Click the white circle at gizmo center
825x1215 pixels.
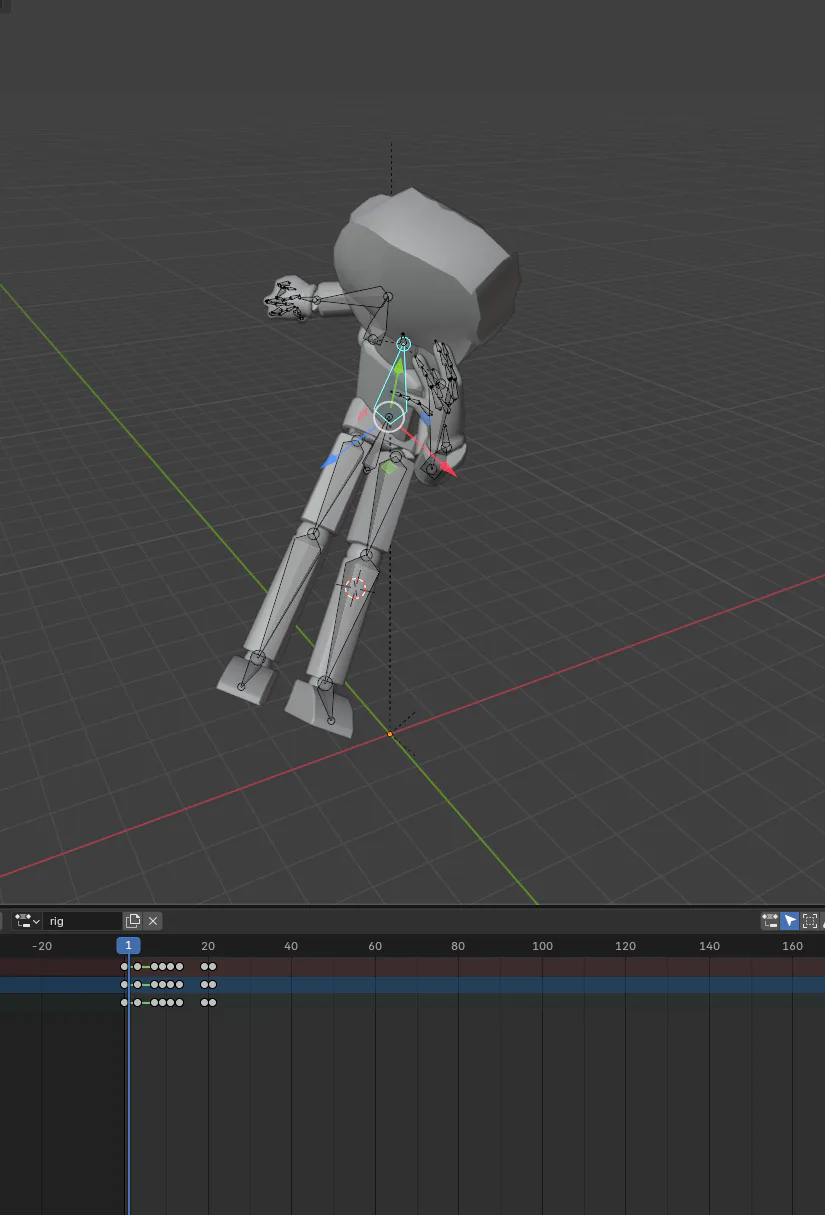click(389, 416)
